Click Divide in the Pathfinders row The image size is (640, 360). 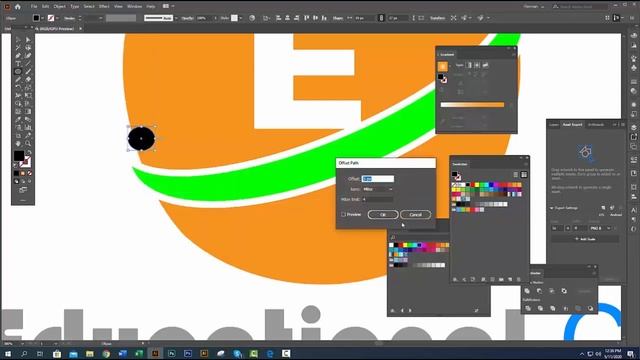click(528, 309)
